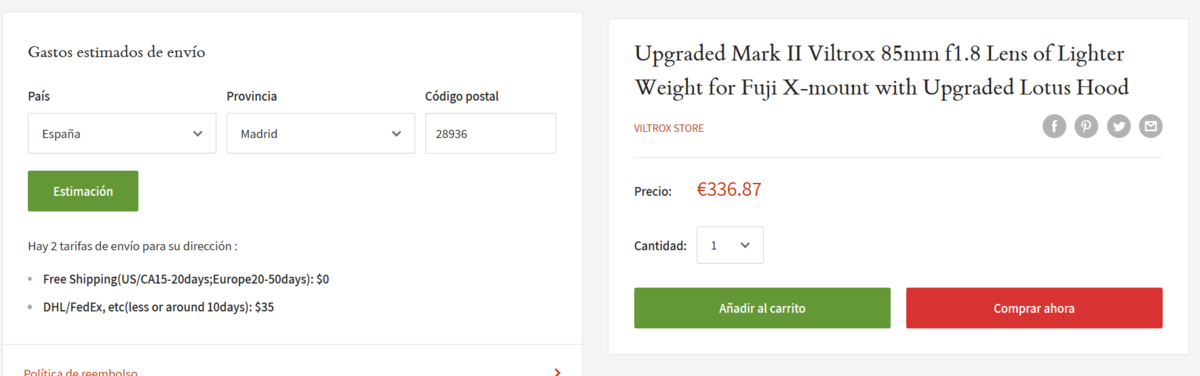Click the DHL/FedEx shipping rate entry
The height and width of the screenshot is (376, 1200).
pos(158,307)
